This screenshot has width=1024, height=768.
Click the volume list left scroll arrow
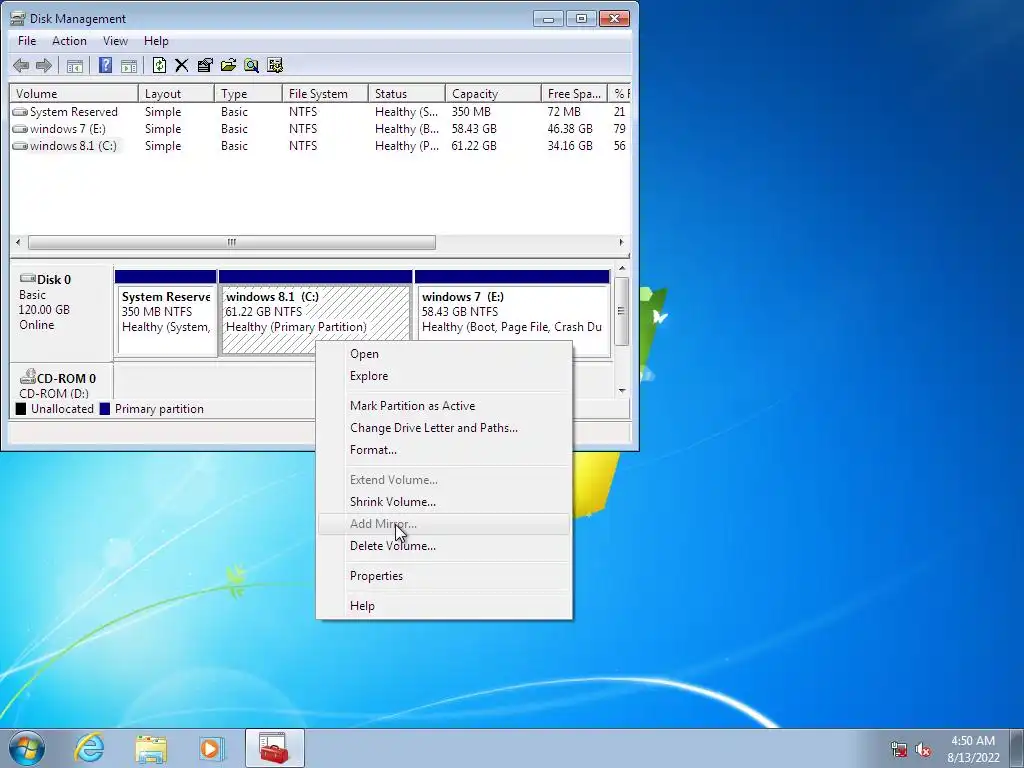[18, 242]
